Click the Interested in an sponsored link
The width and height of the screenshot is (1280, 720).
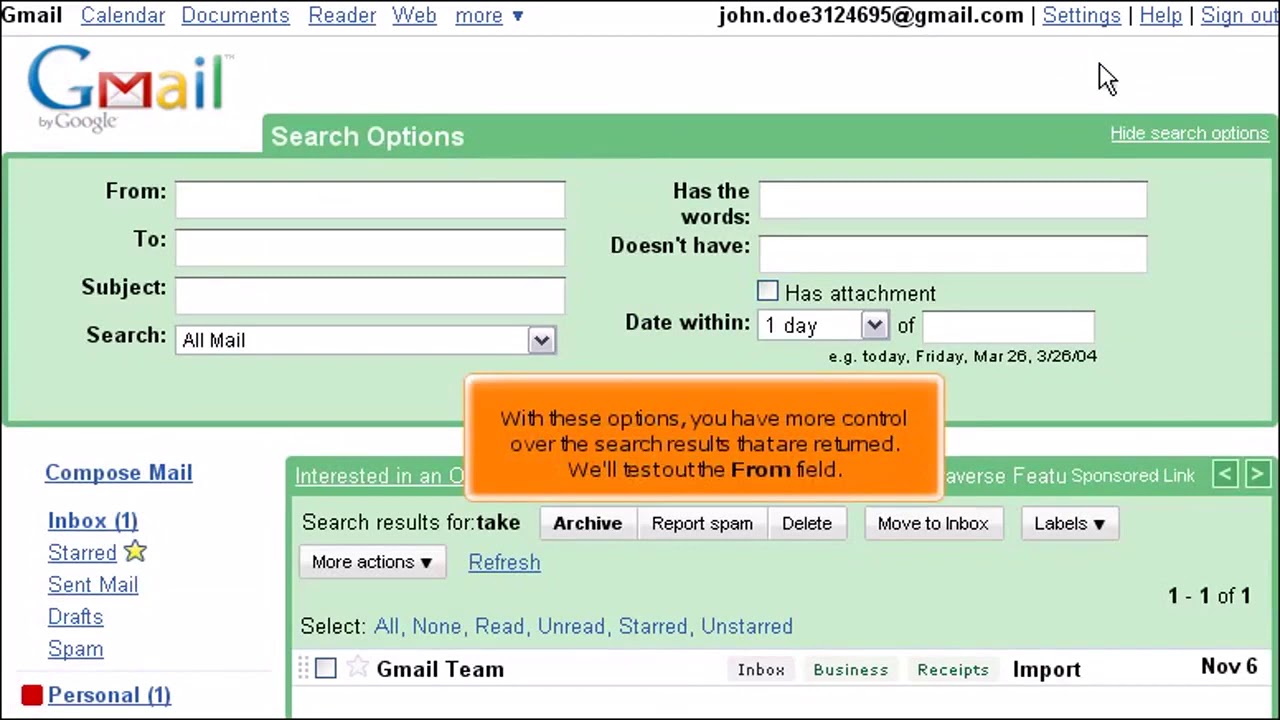coord(380,475)
